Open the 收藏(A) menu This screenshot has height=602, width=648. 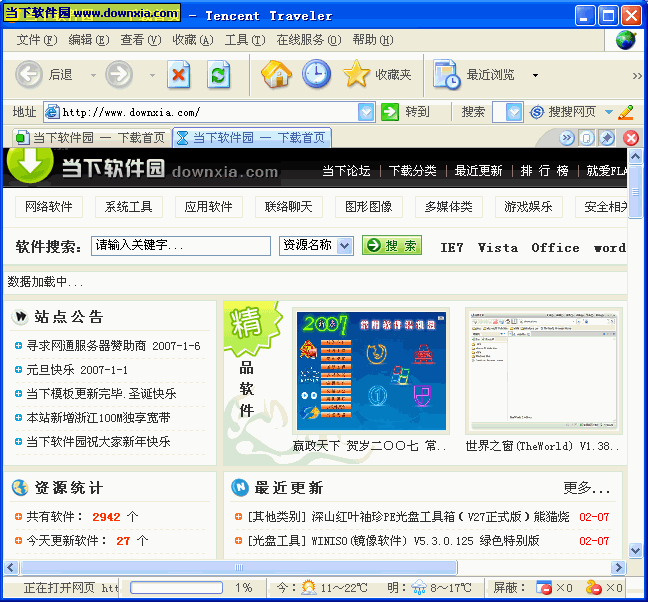point(193,40)
